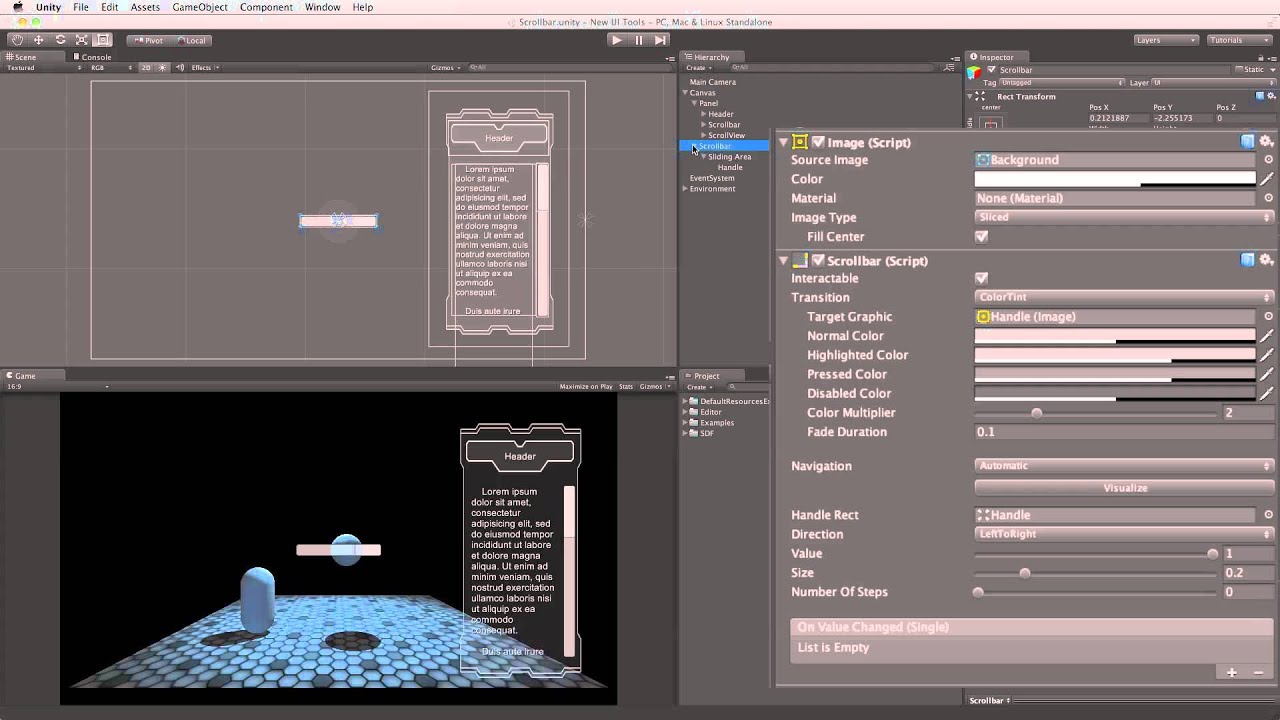Viewport: 1280px width, 720px height.
Task: Collapse the Canvas item in Hierarchy
Action: point(686,93)
